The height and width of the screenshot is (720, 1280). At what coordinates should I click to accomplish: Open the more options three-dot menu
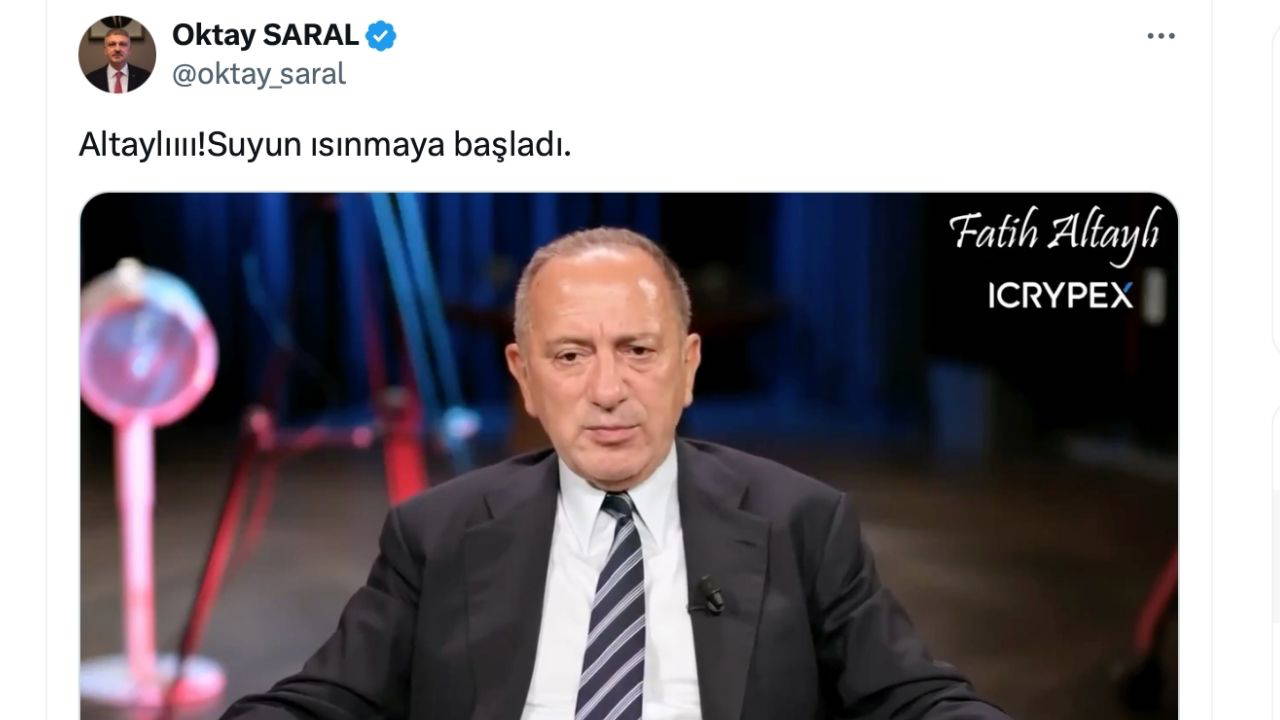tap(1161, 36)
